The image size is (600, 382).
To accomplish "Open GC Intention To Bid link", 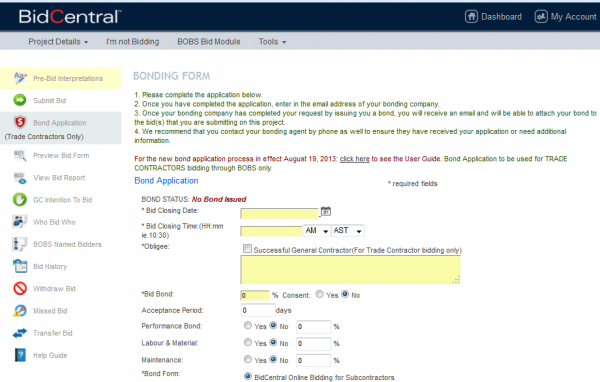I will click(x=62, y=200).
